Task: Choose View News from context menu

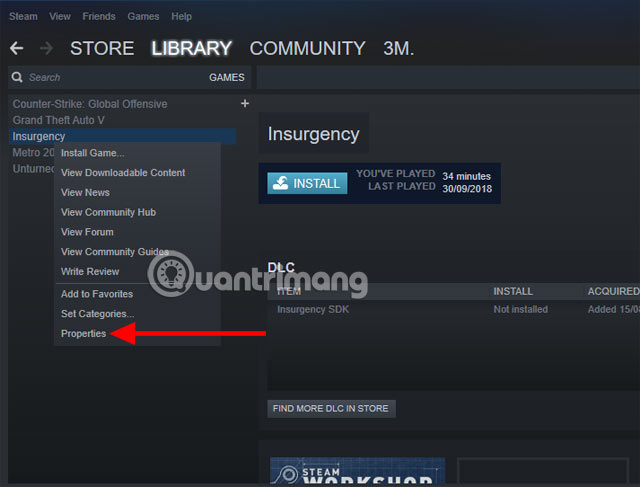Action: pyautogui.click(x=137, y=192)
